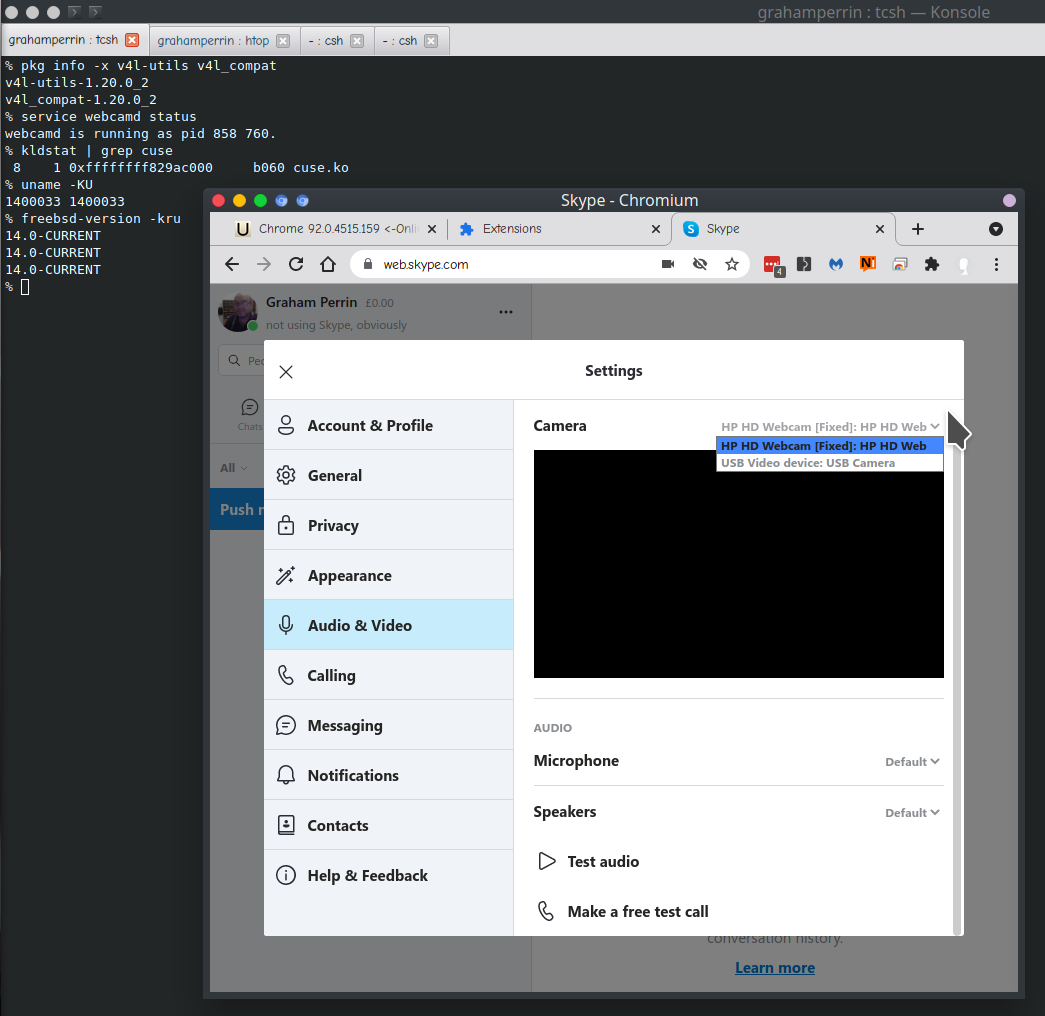Open Chromium three-dot menu
The height and width of the screenshot is (1016, 1045).
pyautogui.click(x=996, y=264)
